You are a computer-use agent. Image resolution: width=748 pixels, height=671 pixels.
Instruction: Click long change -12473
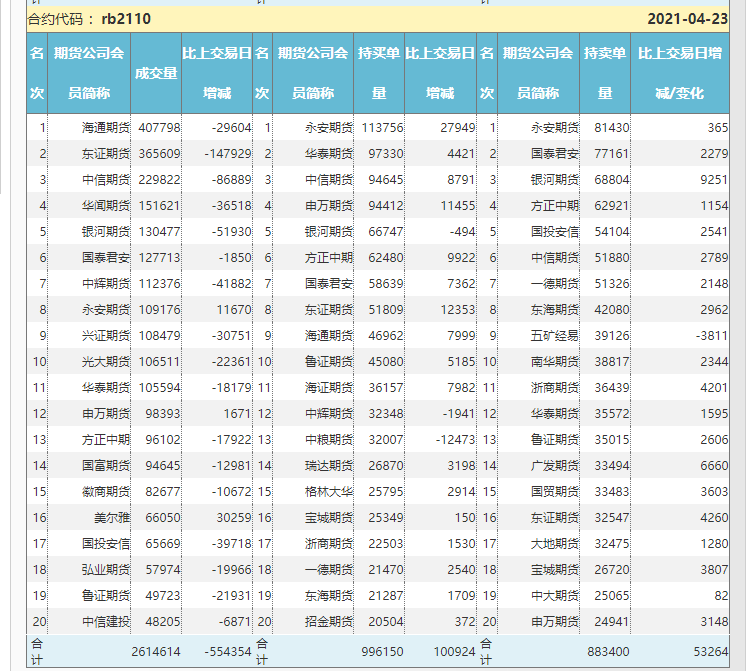point(456,440)
